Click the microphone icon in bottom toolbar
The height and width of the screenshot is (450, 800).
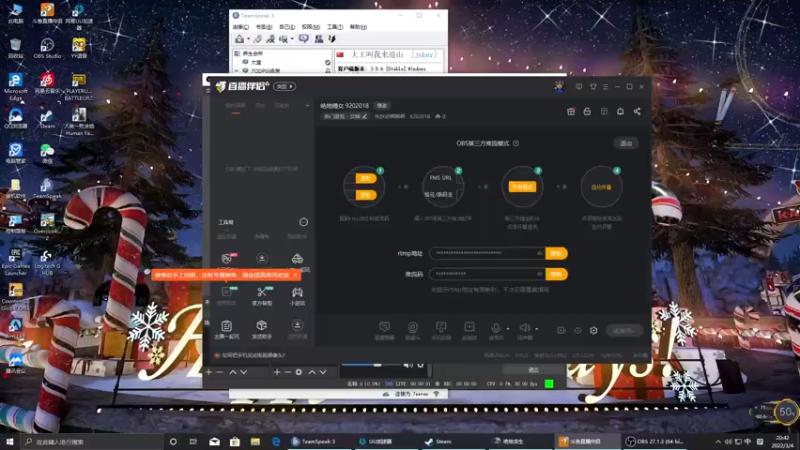[x=495, y=328]
